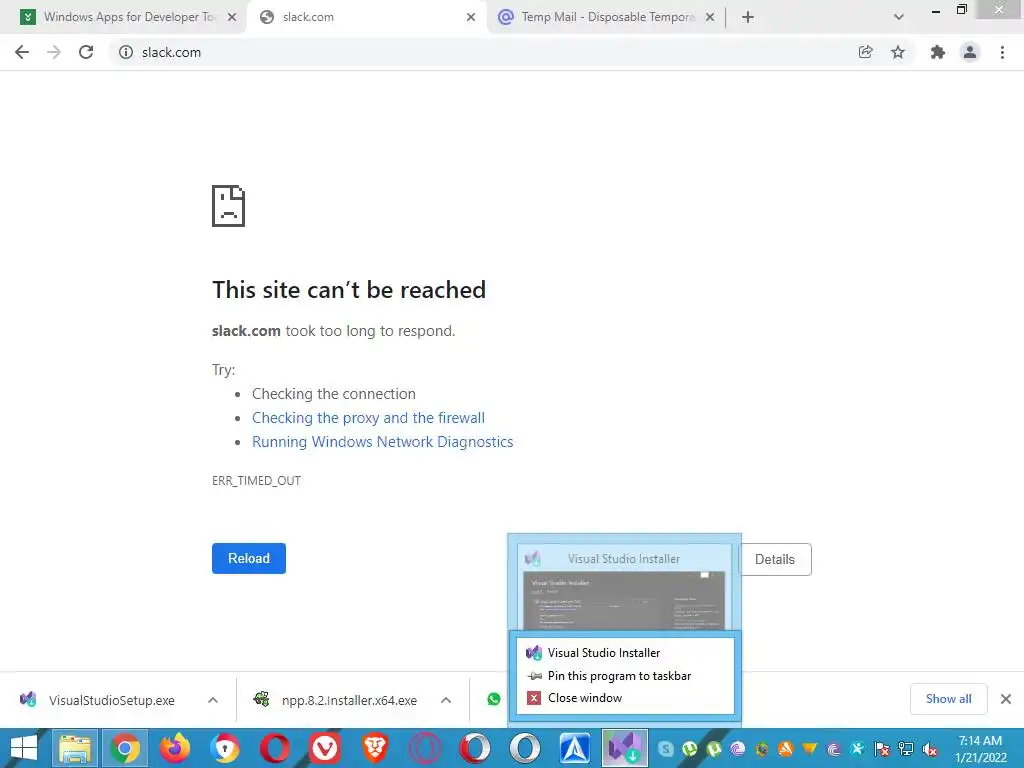Launch Brave browser from the taskbar
This screenshot has width=1024, height=768.
click(x=375, y=748)
